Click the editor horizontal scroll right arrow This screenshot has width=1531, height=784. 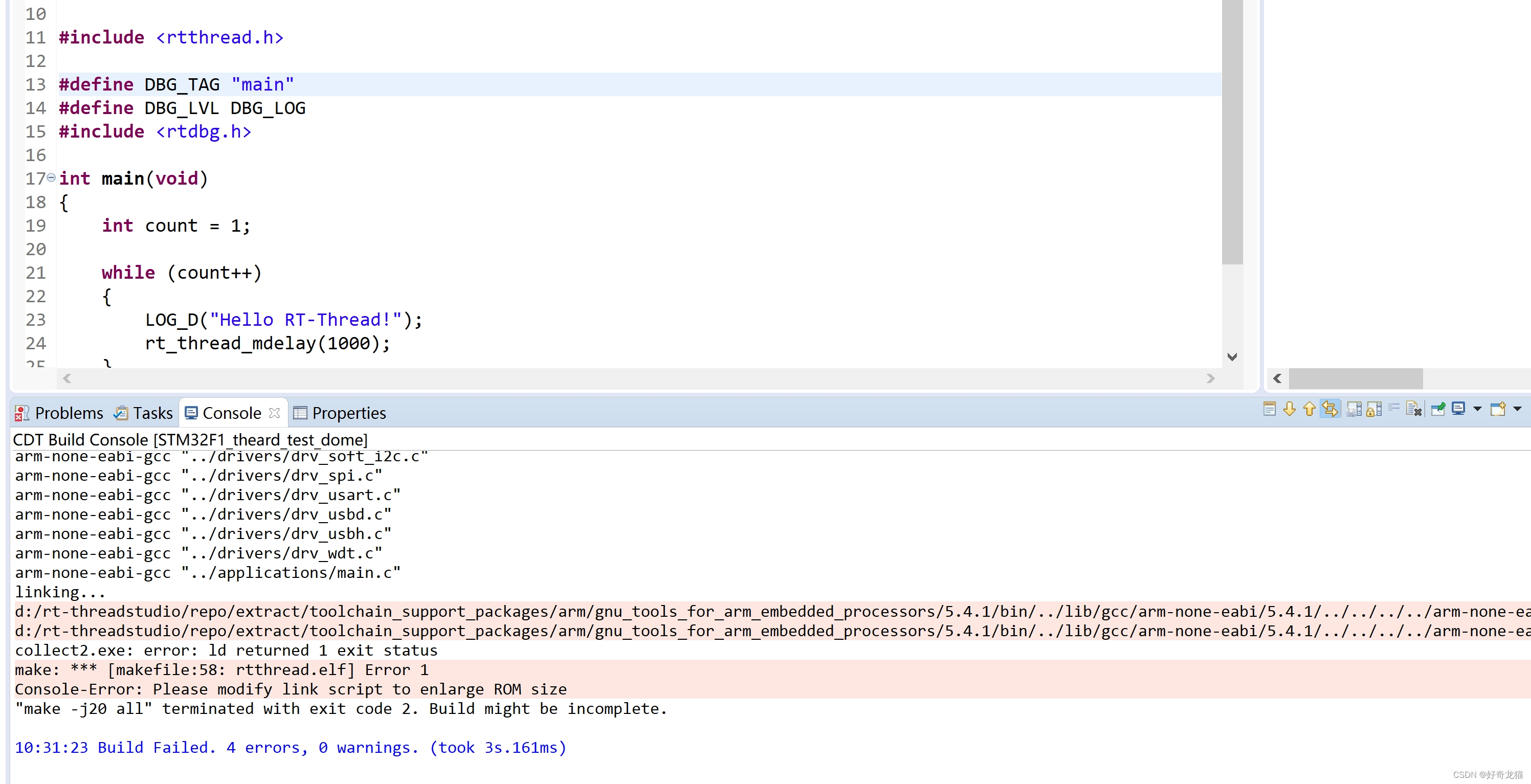pos(1211,378)
